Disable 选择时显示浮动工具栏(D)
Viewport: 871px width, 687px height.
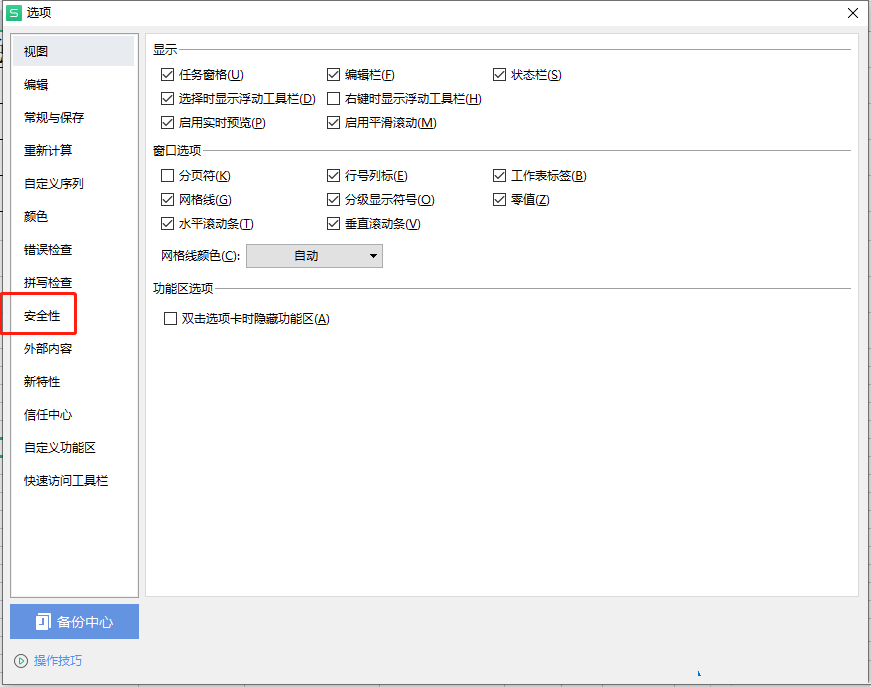(x=167, y=98)
